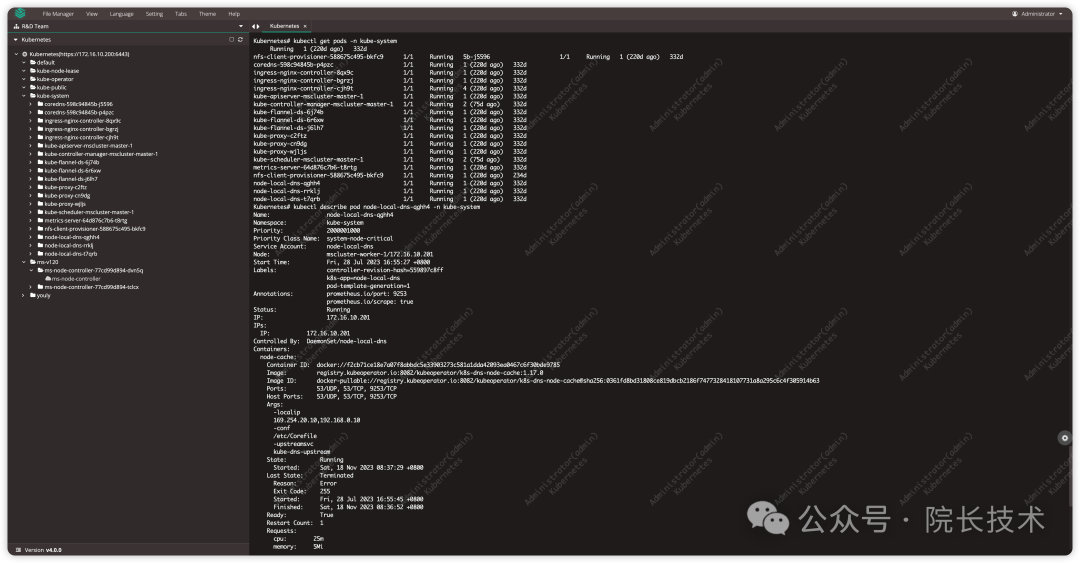This screenshot has height=563, width=1080.
Task: Collapse the kube-system namespace
Action: (x=24, y=96)
